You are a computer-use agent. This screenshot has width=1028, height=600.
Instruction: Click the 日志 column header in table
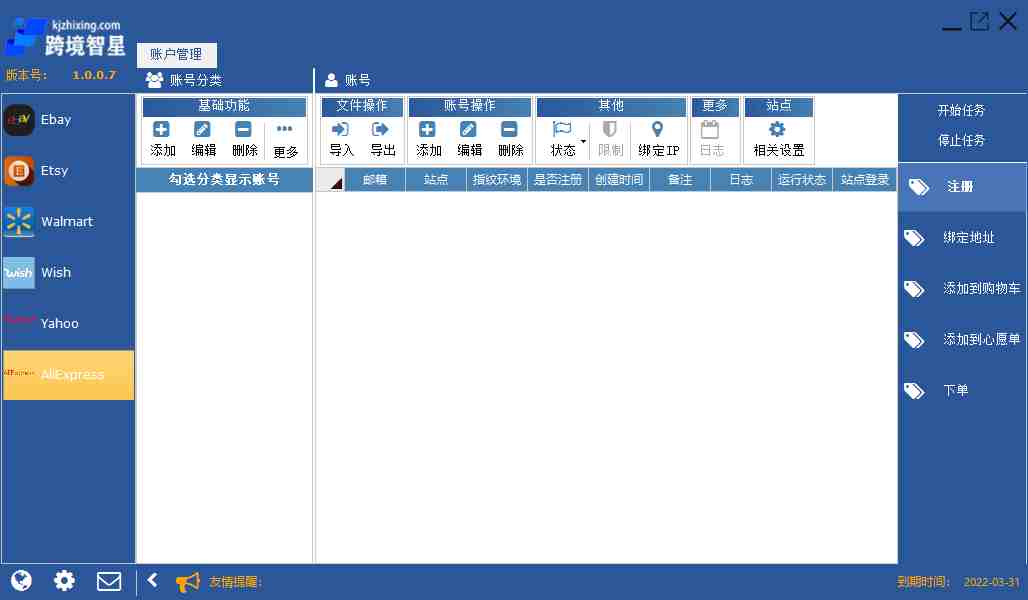click(x=741, y=180)
